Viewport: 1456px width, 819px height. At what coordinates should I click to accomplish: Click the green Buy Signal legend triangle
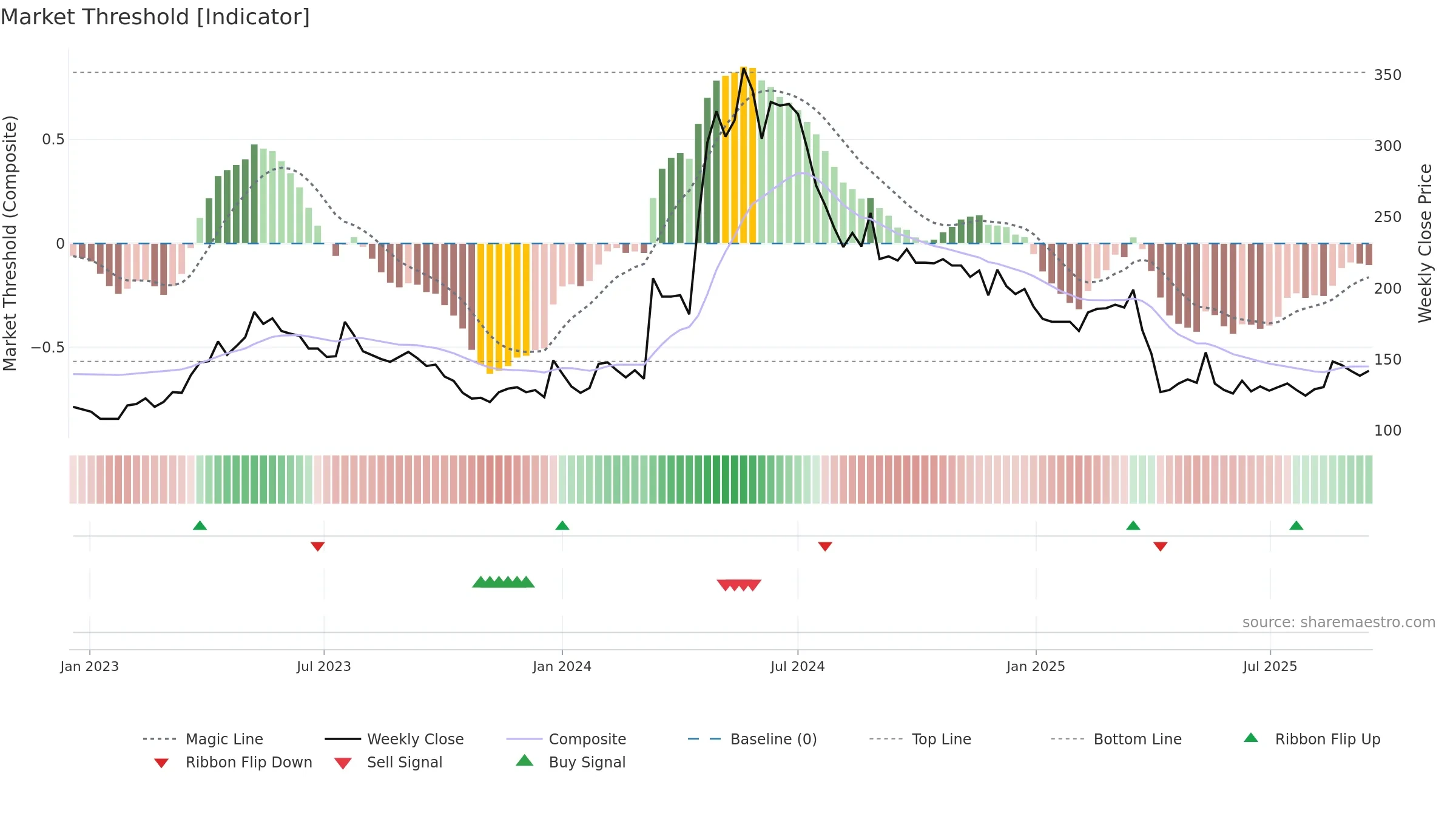coord(525,760)
